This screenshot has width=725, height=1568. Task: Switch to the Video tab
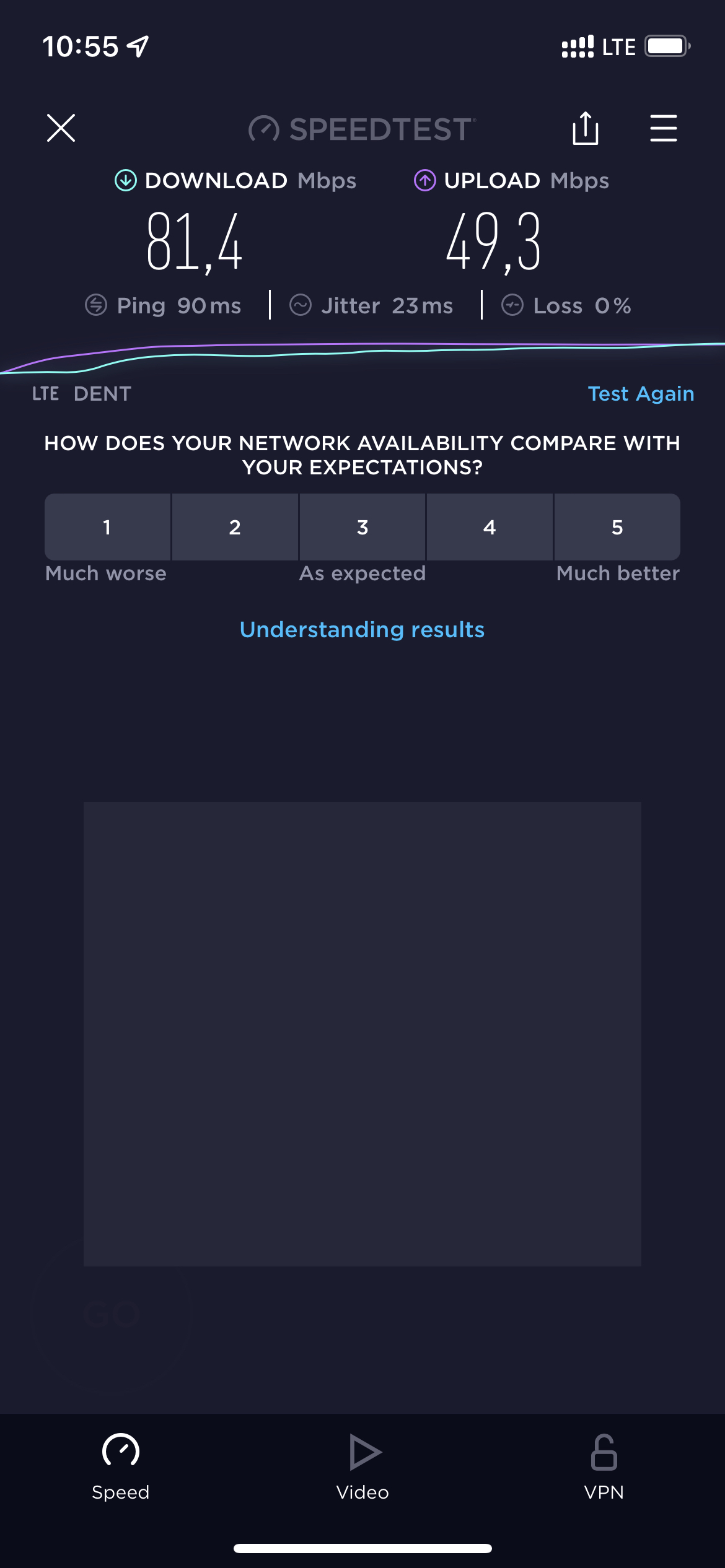(362, 1466)
